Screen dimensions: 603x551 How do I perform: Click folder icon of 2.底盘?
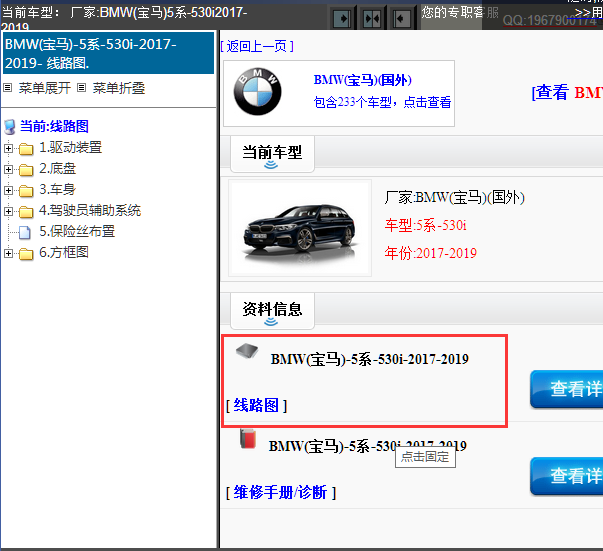click(26, 170)
